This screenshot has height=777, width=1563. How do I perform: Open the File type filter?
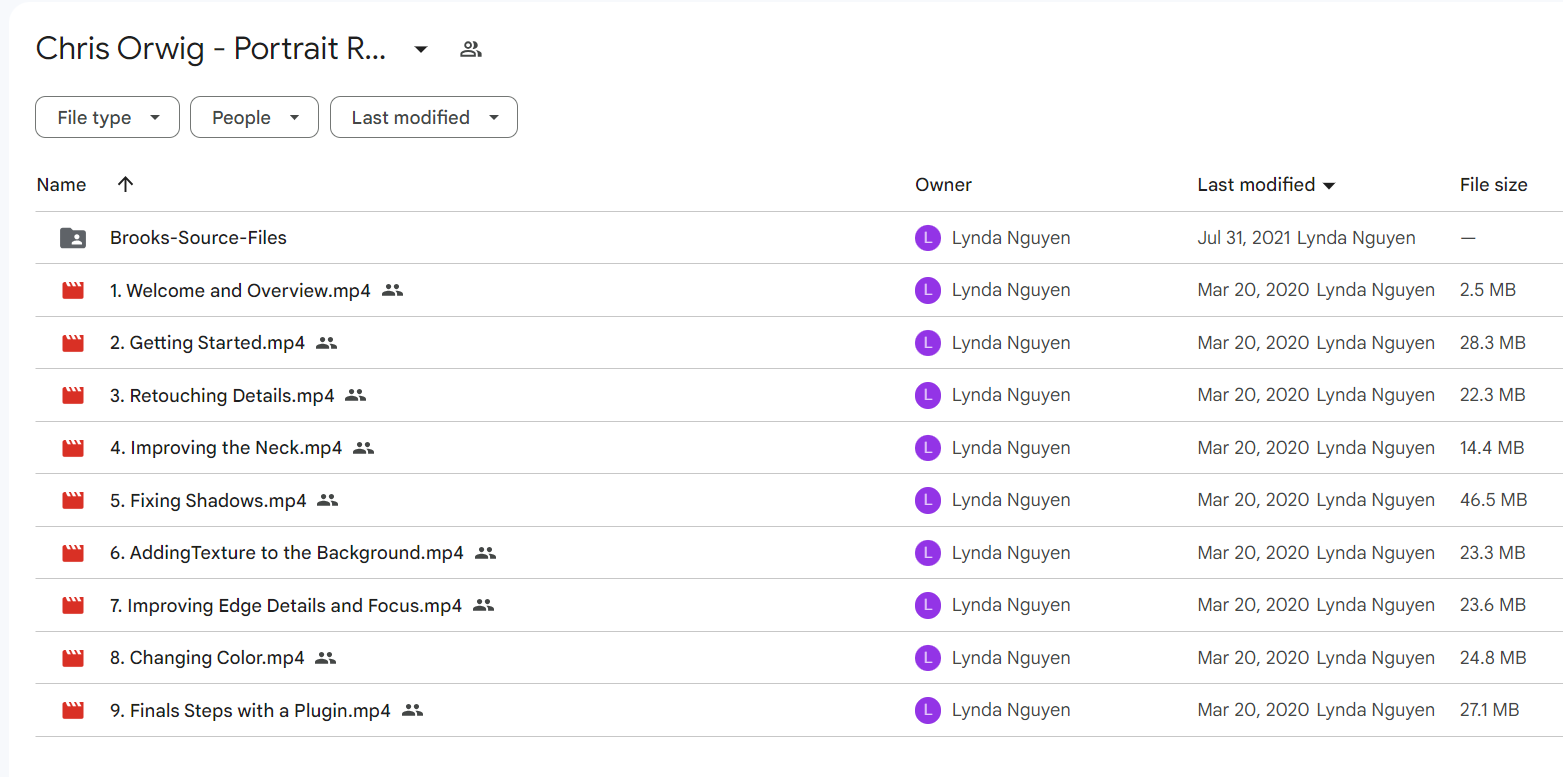point(107,117)
